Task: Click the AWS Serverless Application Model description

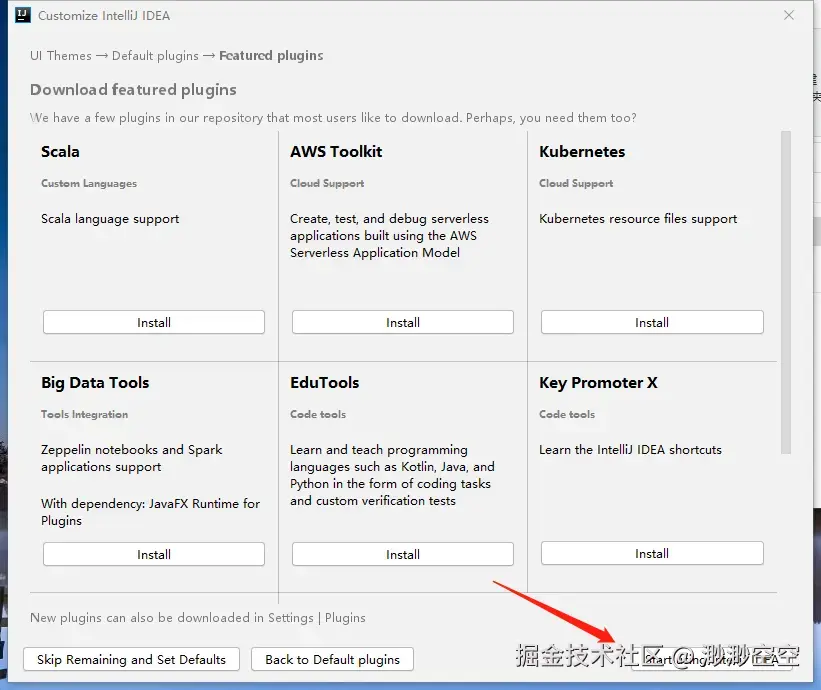Action: point(390,236)
